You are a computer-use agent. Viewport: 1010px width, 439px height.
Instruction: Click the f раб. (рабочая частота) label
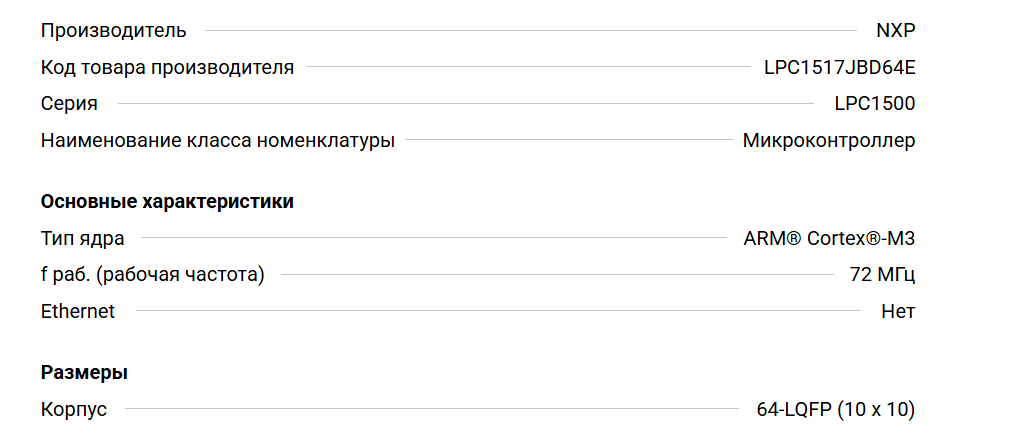click(152, 274)
